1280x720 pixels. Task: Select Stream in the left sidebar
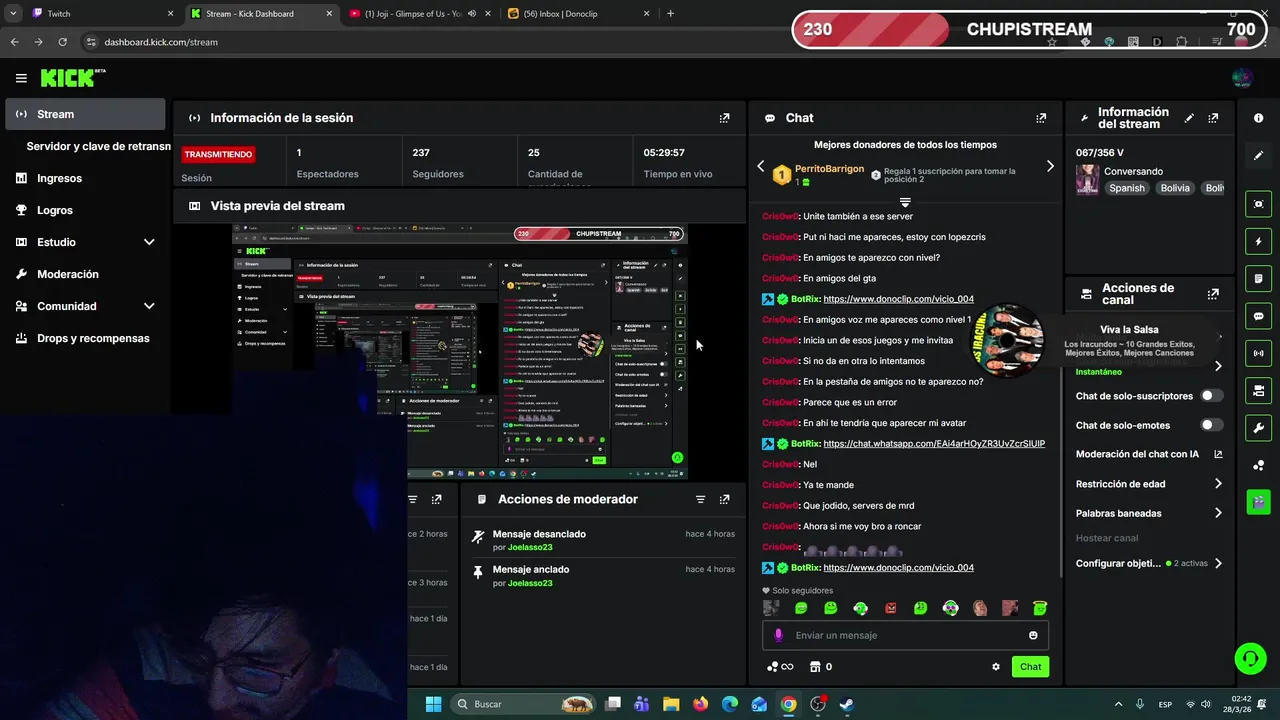[85, 114]
